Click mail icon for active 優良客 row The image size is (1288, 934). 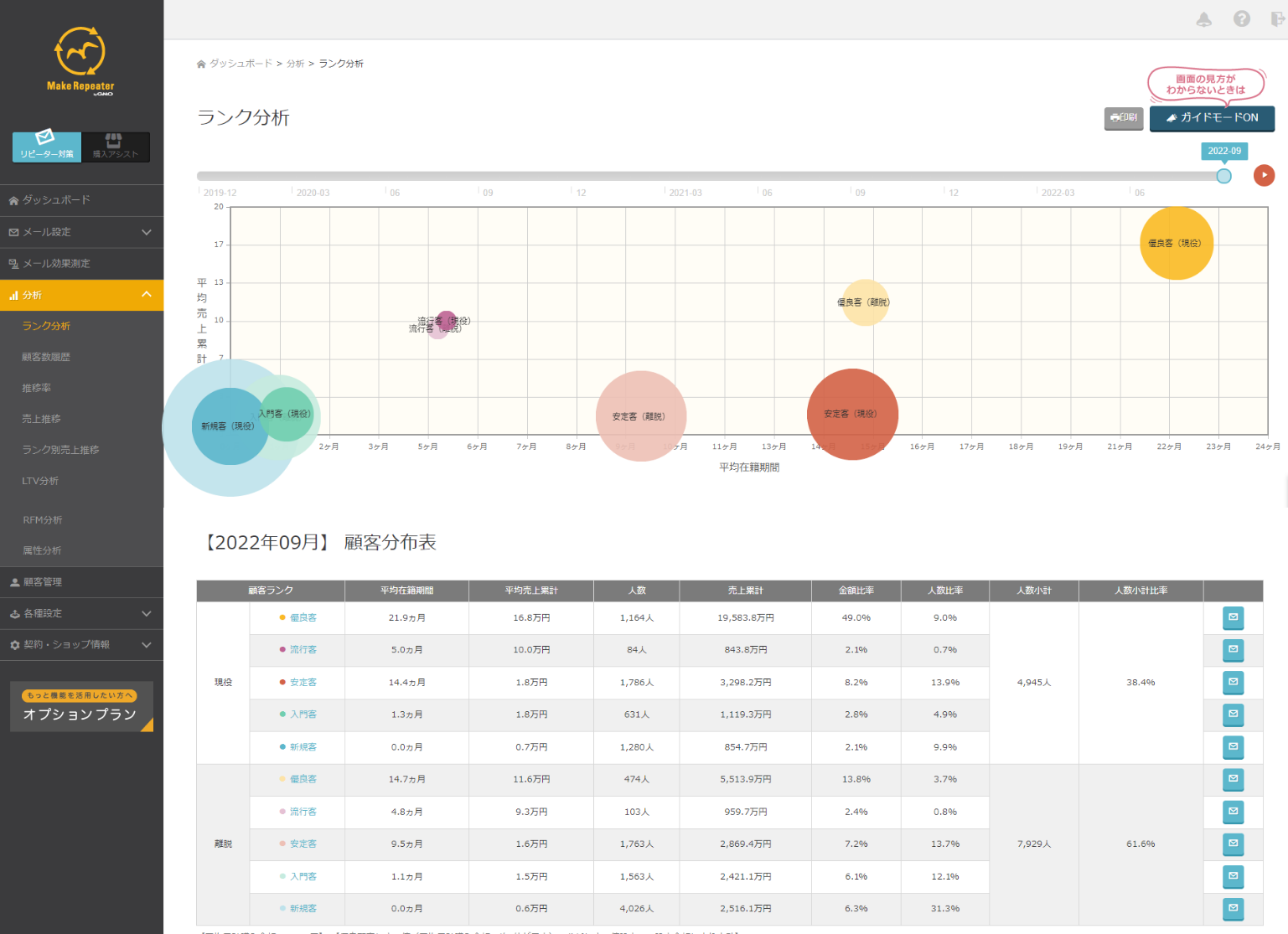coord(1233,617)
